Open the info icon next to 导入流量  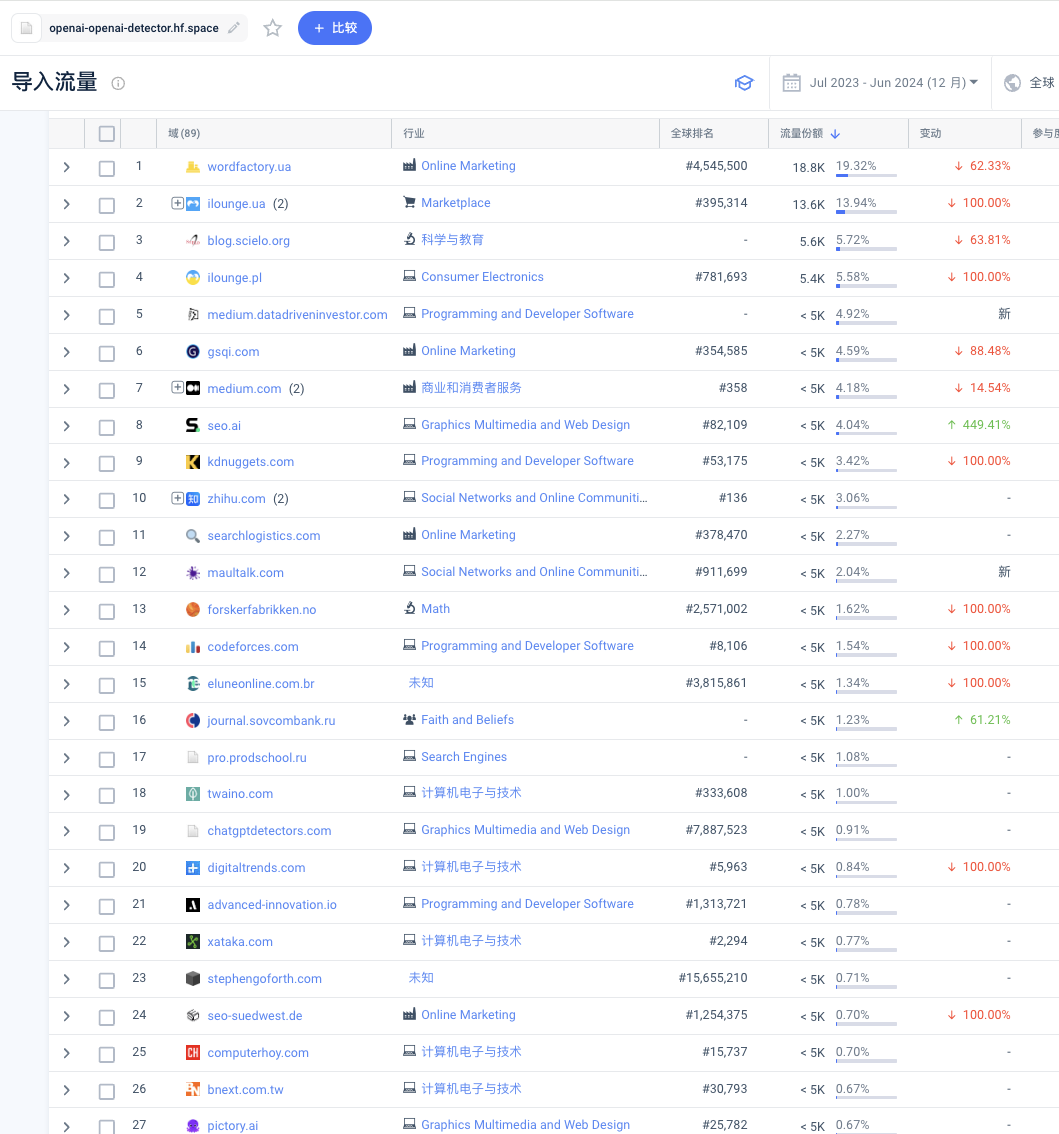[x=118, y=83]
